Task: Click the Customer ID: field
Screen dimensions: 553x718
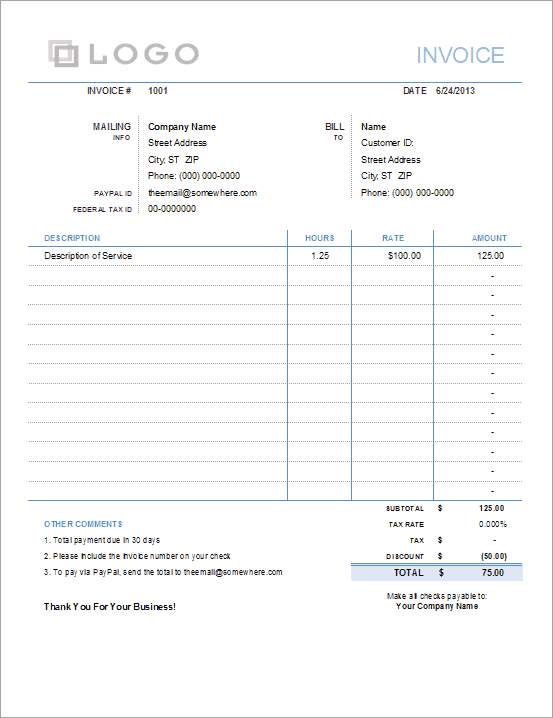Action: 387,143
